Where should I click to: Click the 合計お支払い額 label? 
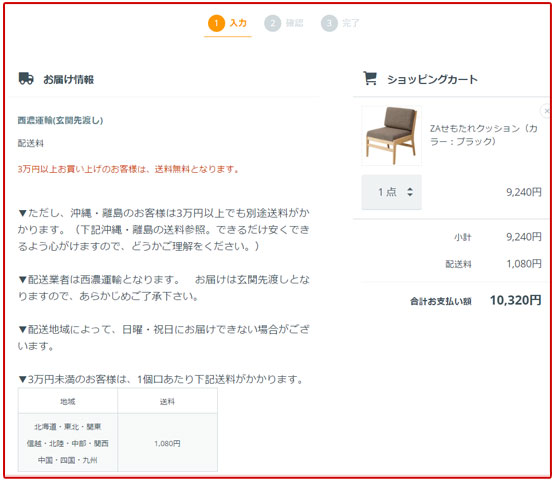[440, 301]
